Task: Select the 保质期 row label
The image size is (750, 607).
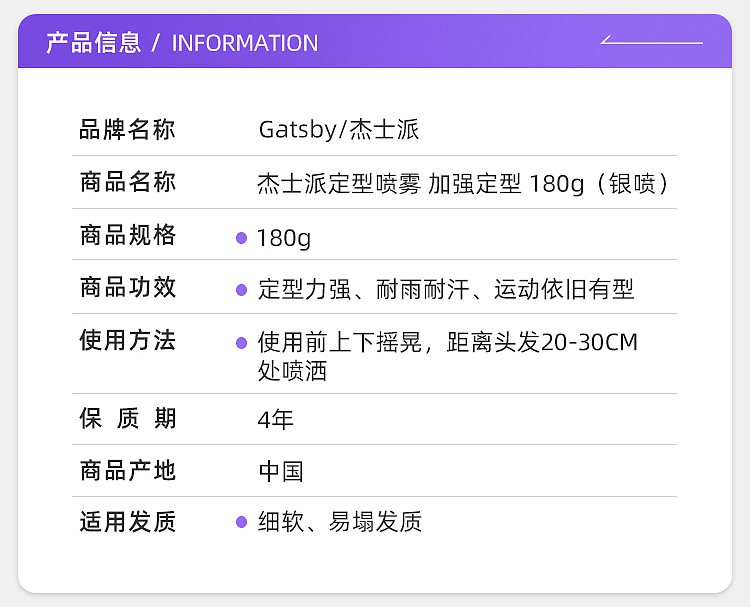Action: (x=128, y=419)
